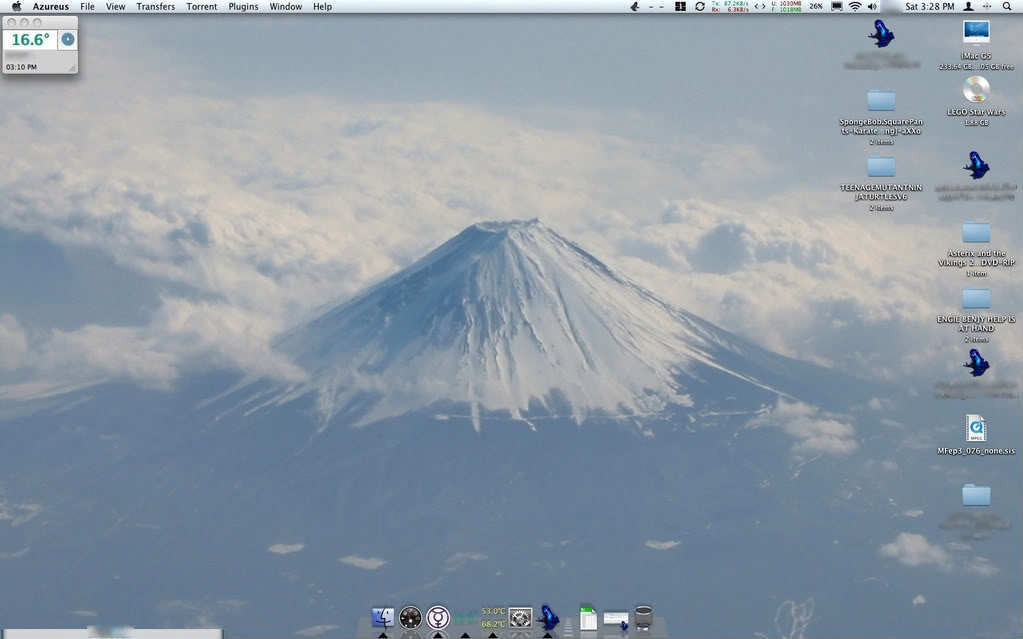This screenshot has width=1023, height=639.
Task: Open Spotlight search magnifier
Action: (x=1007, y=7)
